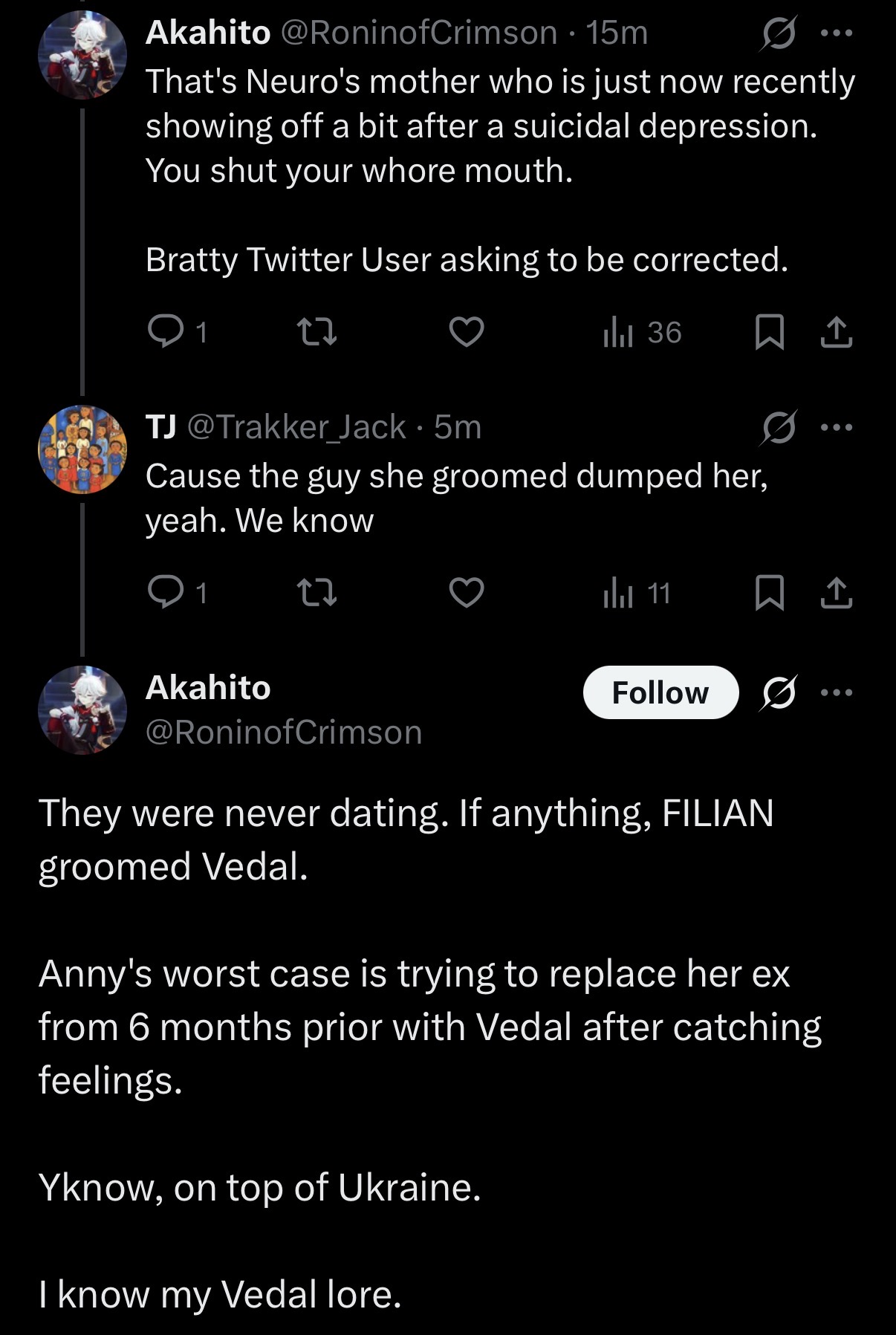Bookmark Akahito's first tweet
The image size is (896, 1335).
click(x=769, y=332)
